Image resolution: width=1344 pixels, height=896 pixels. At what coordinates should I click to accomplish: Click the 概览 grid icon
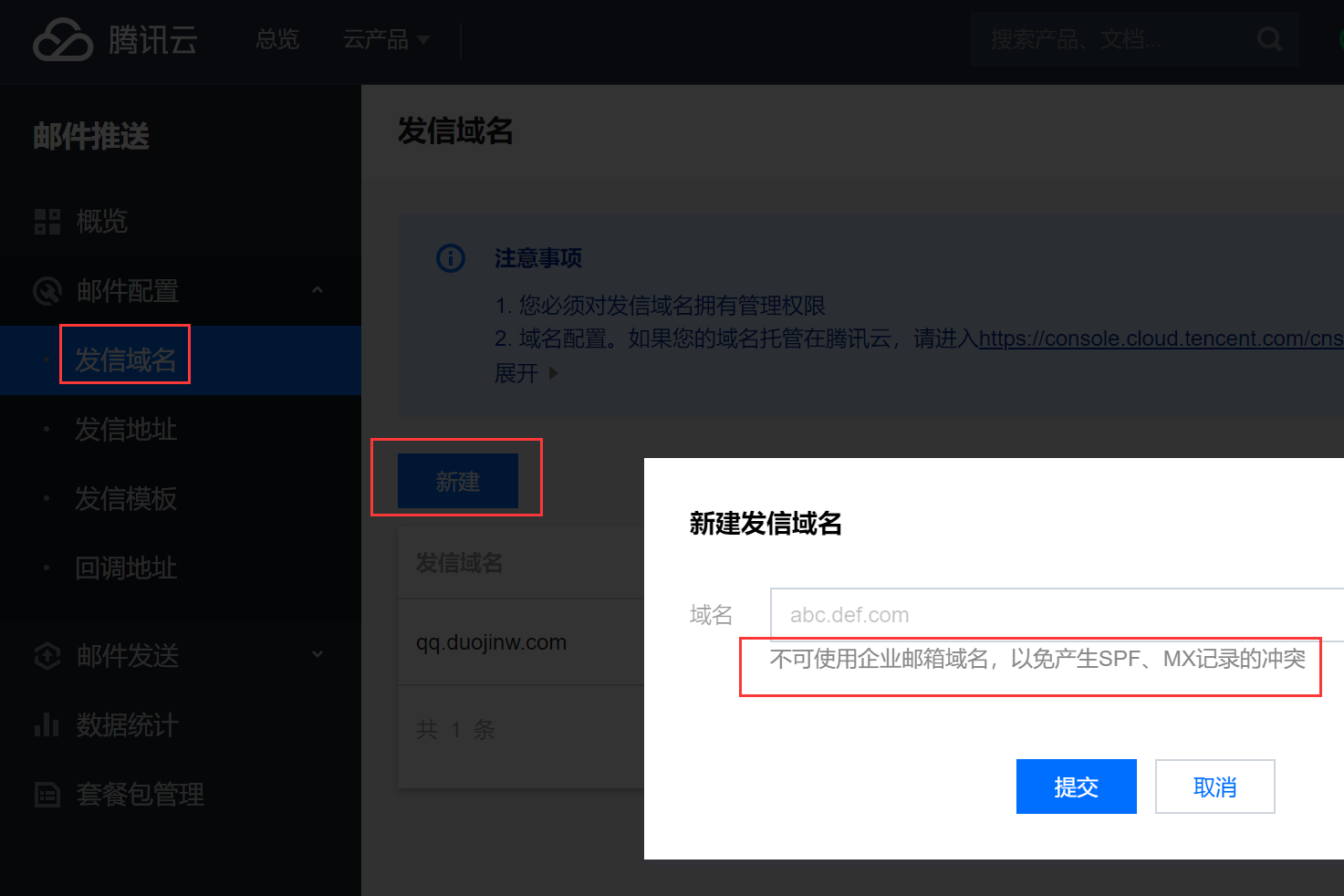click(47, 222)
